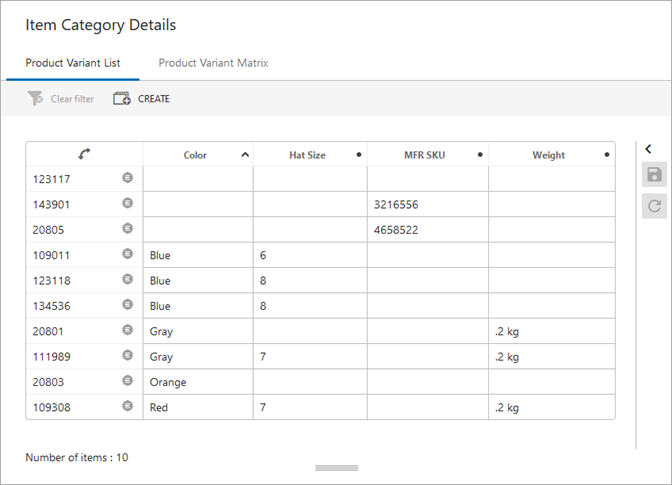
Task: Collapse the side panel with left chevron
Action: click(648, 149)
